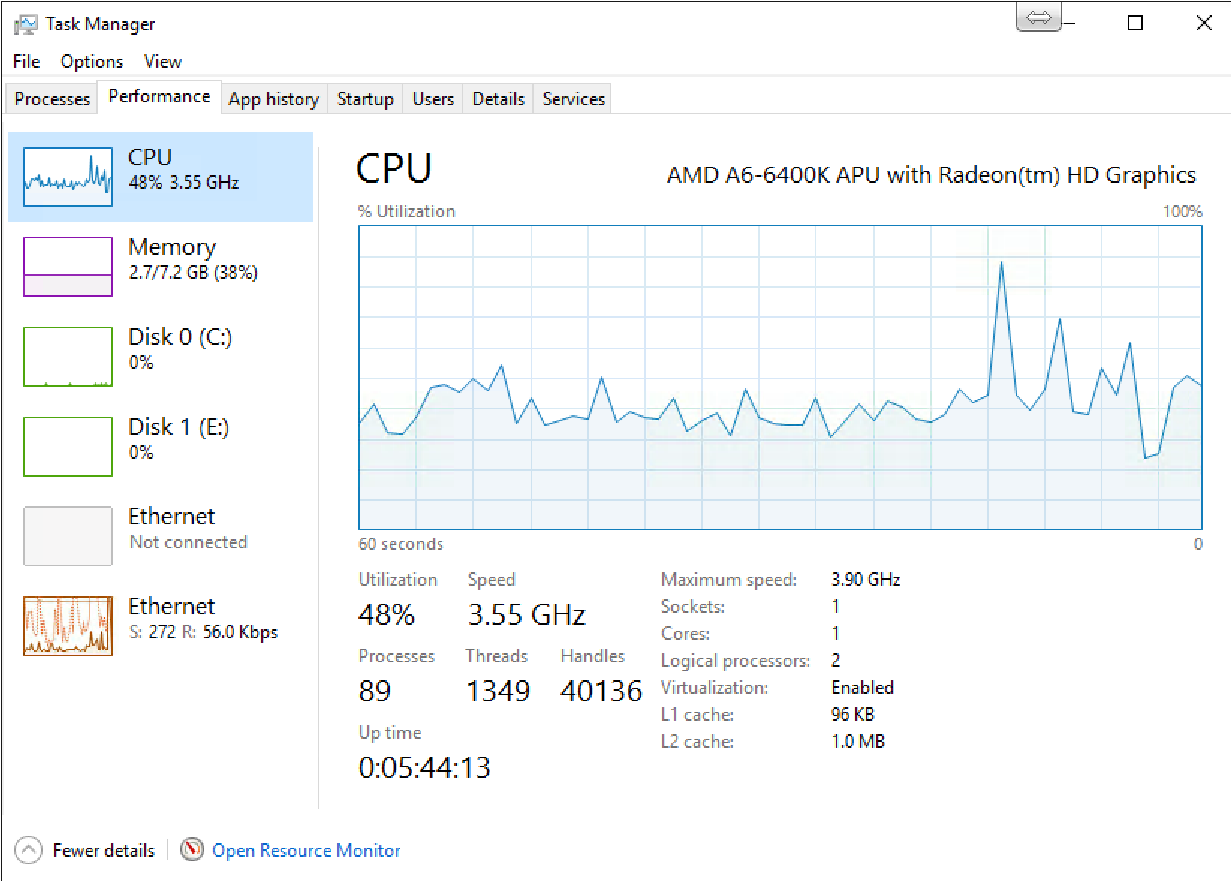The image size is (1231, 881).
Task: Open Resource Monitor link
Action: [x=306, y=851]
